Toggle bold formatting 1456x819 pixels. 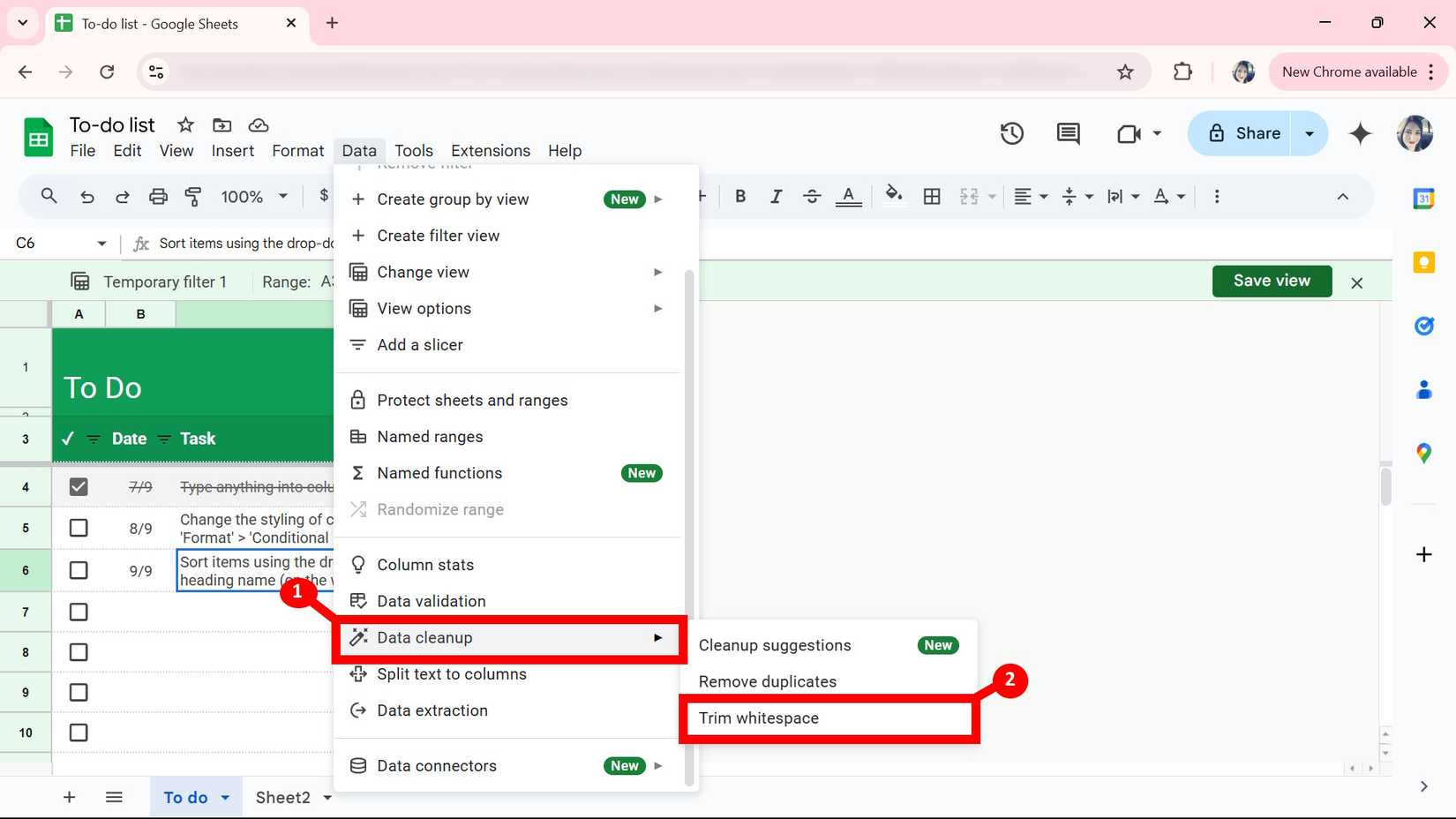[740, 196]
